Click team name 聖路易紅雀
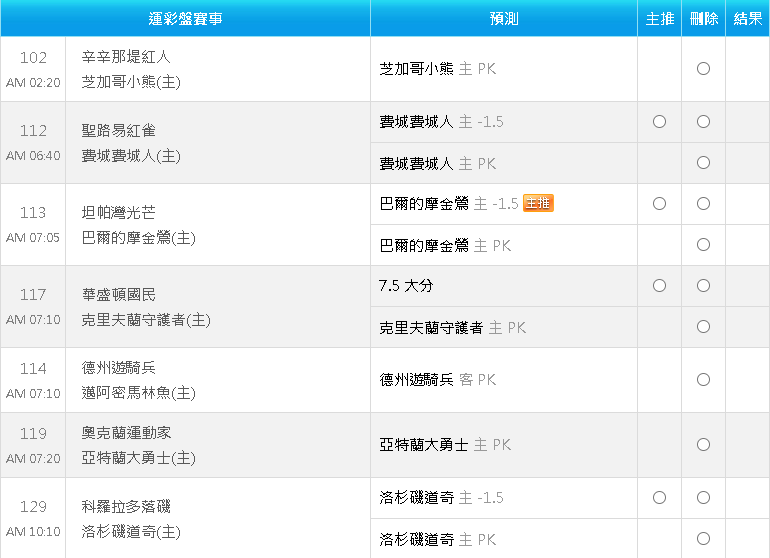 click(x=118, y=131)
